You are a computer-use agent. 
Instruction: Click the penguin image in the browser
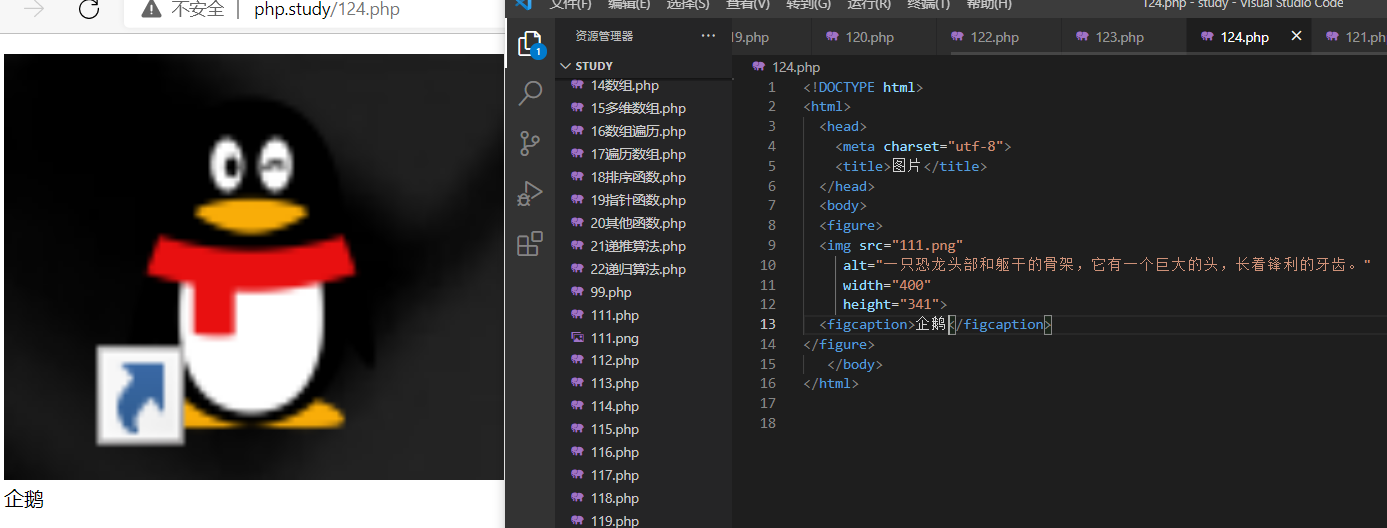pos(254,267)
